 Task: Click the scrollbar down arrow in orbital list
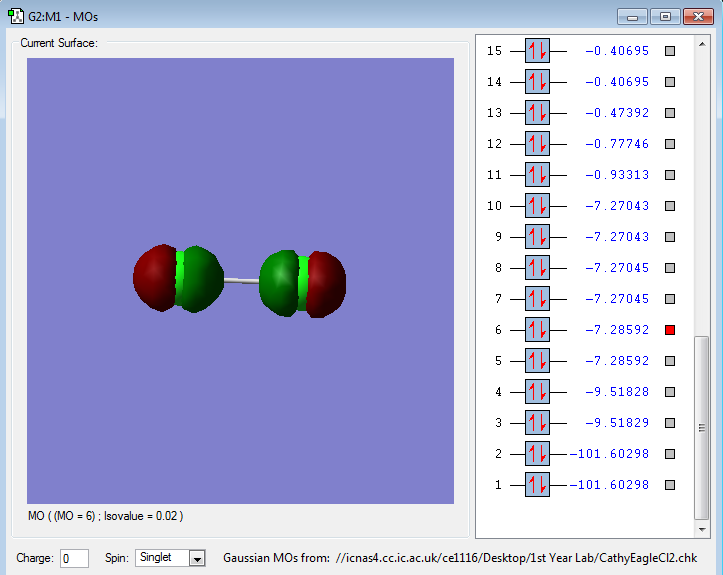pyautogui.click(x=703, y=529)
